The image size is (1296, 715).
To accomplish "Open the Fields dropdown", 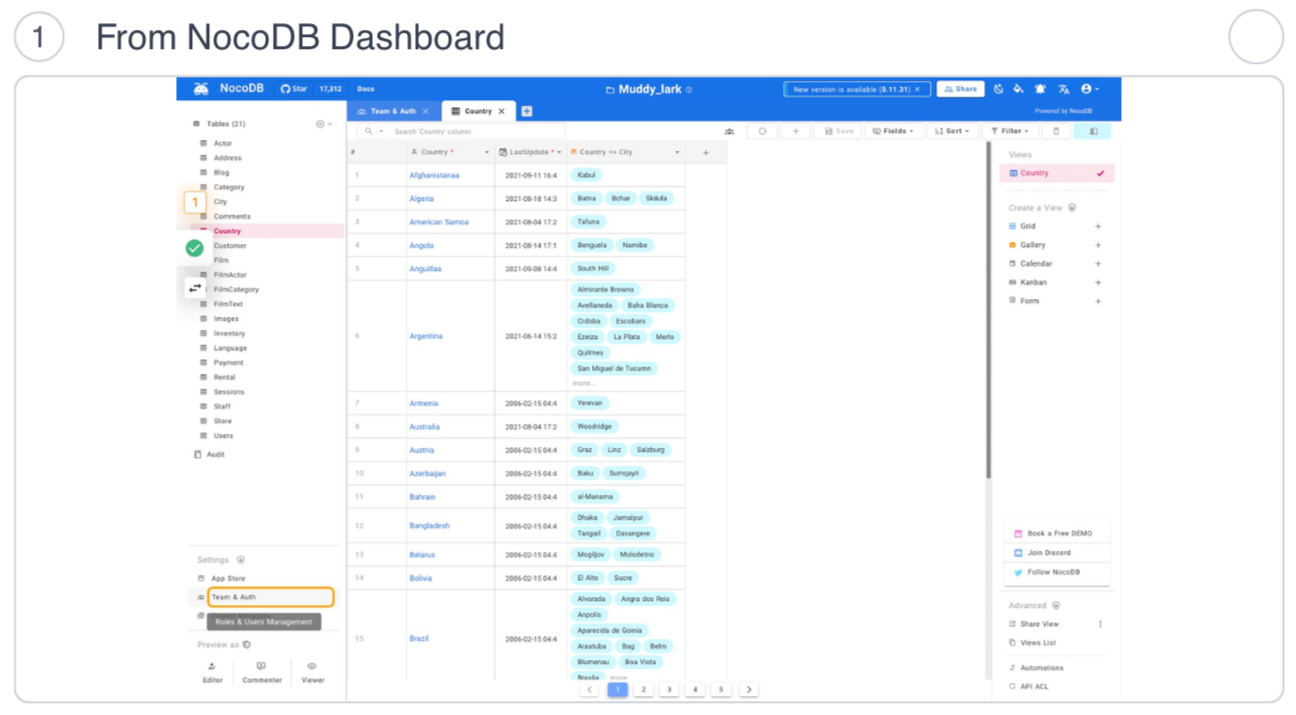I will click(x=893, y=131).
